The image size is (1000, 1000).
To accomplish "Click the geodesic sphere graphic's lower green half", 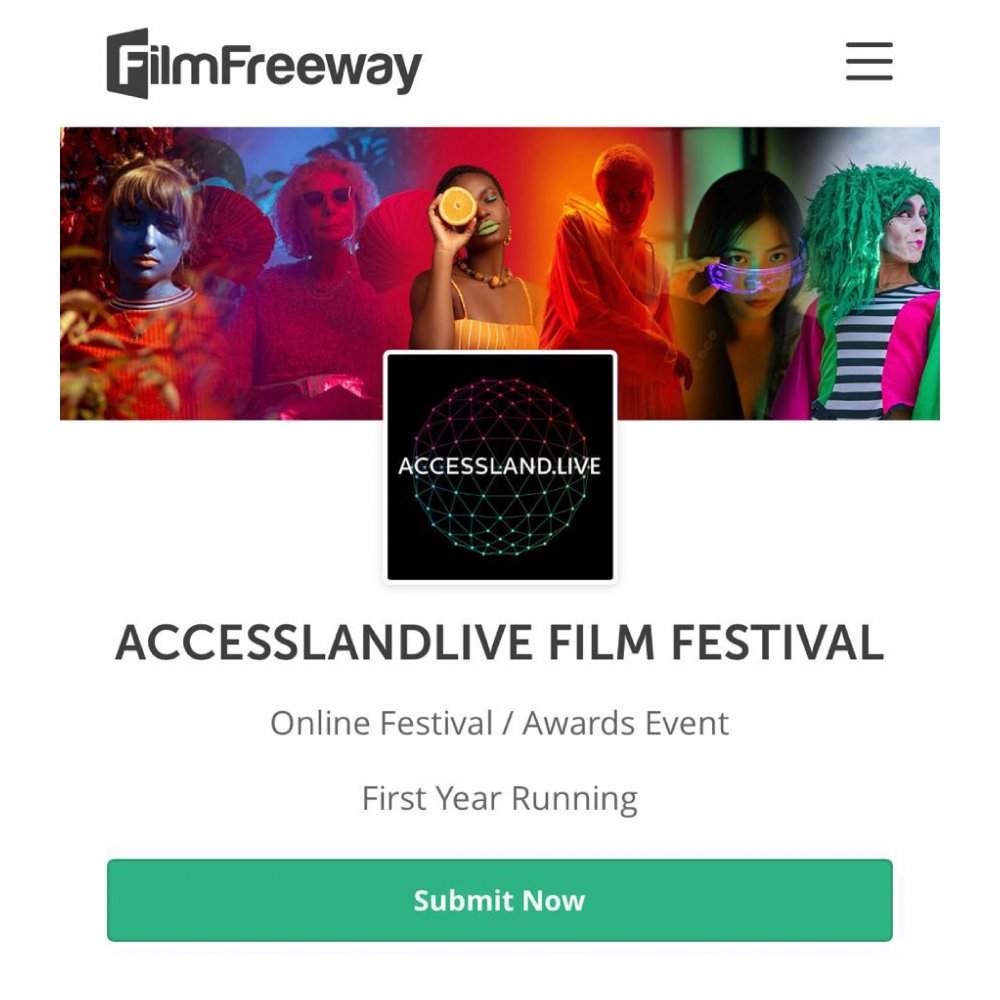I will 500,517.
